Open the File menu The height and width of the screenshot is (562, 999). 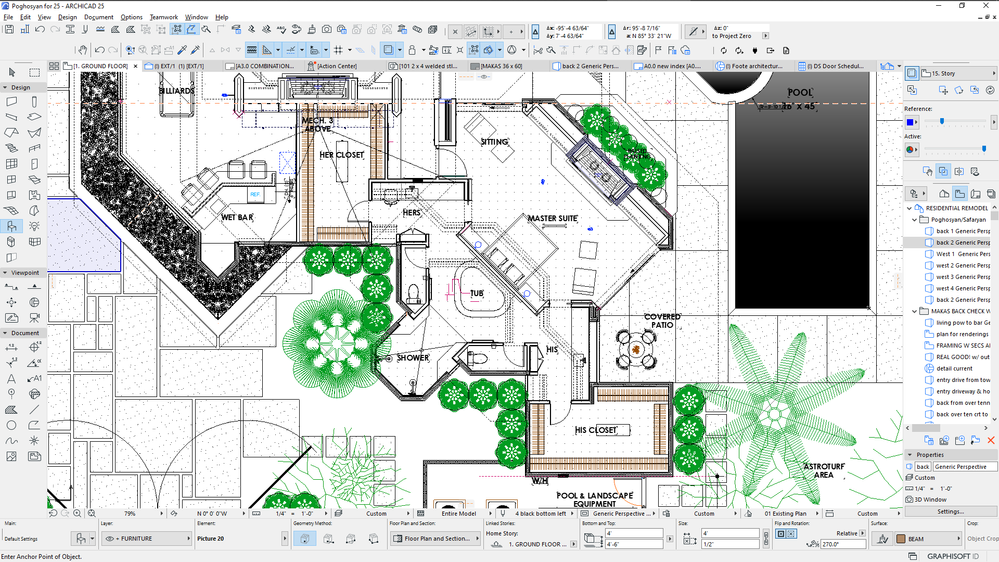[8, 17]
